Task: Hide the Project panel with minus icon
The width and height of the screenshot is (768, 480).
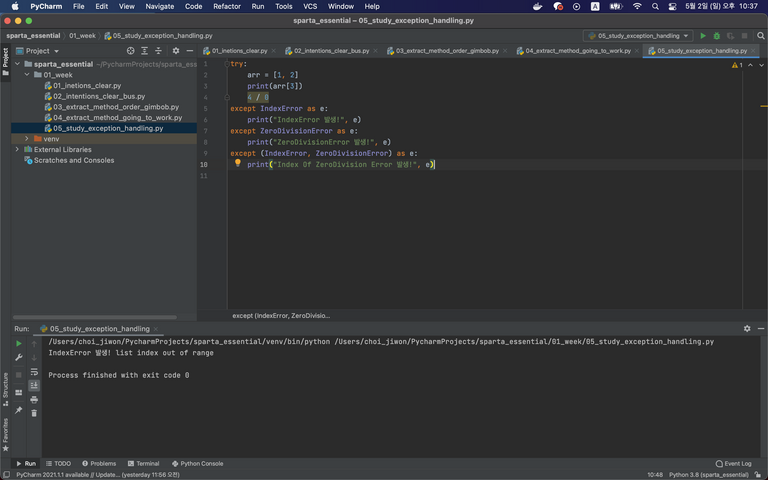Action: click(190, 51)
